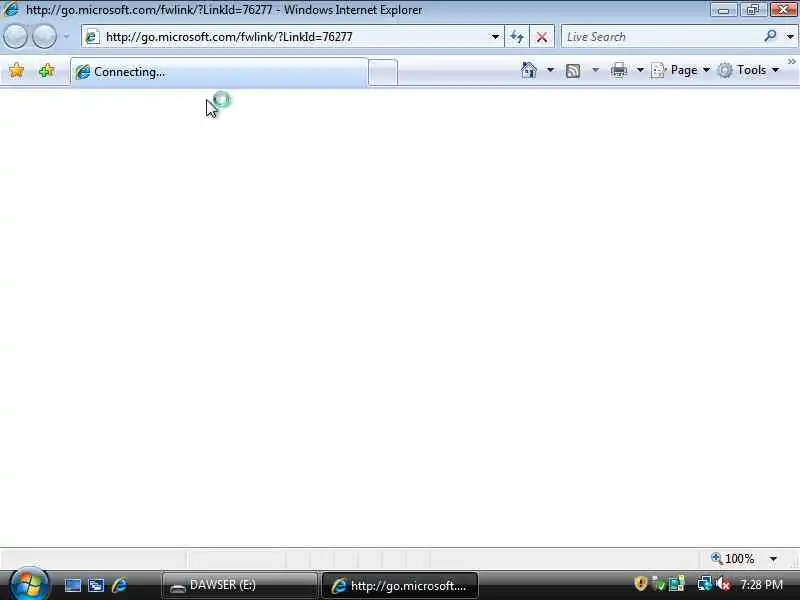Viewport: 800px width, 600px height.
Task: Click the muted volume tray icon
Action: pos(723,584)
